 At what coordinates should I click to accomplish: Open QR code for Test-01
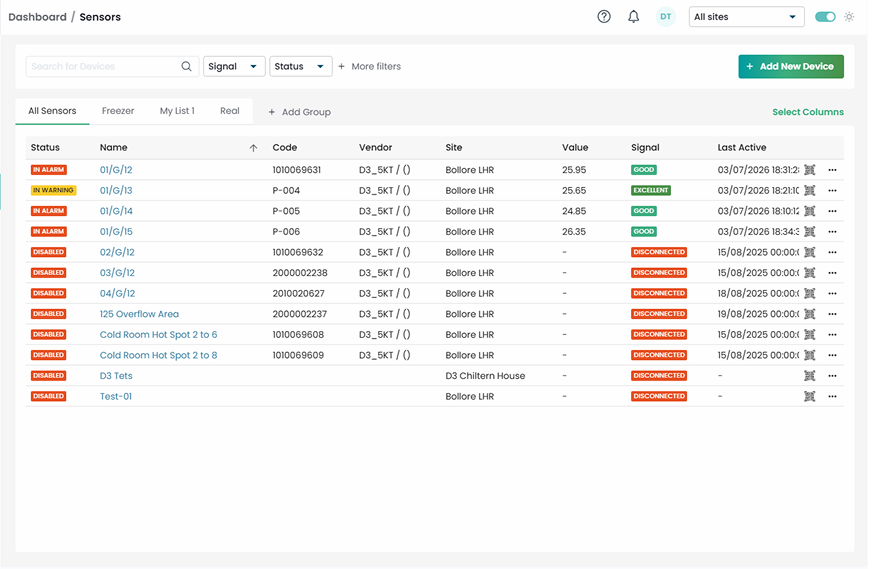point(809,397)
